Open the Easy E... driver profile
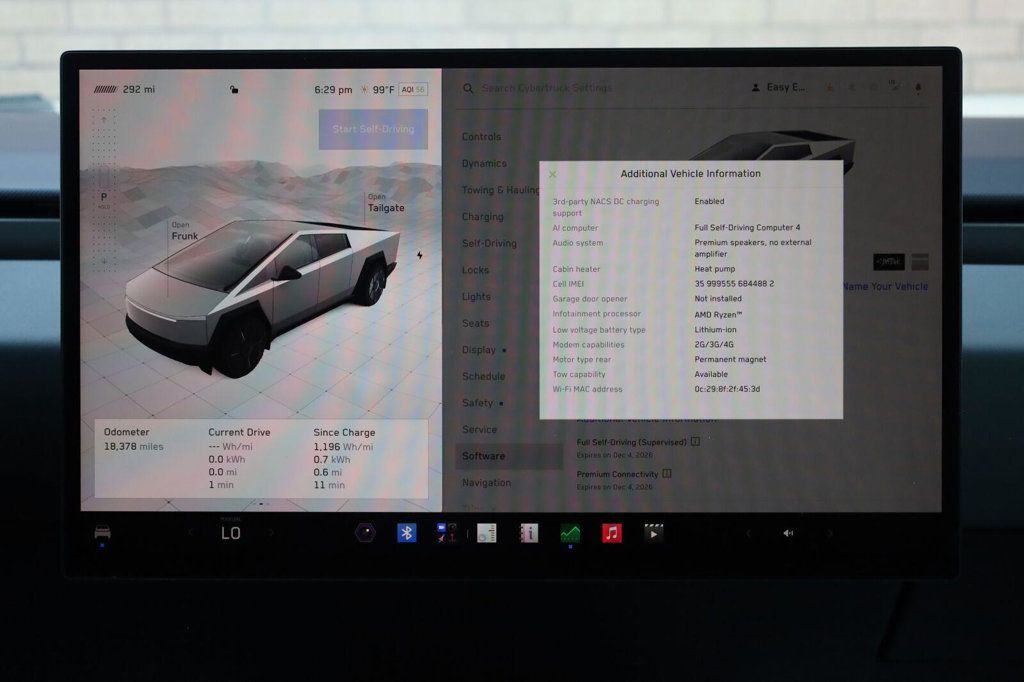Screen dimensions: 1024x682 coord(778,87)
